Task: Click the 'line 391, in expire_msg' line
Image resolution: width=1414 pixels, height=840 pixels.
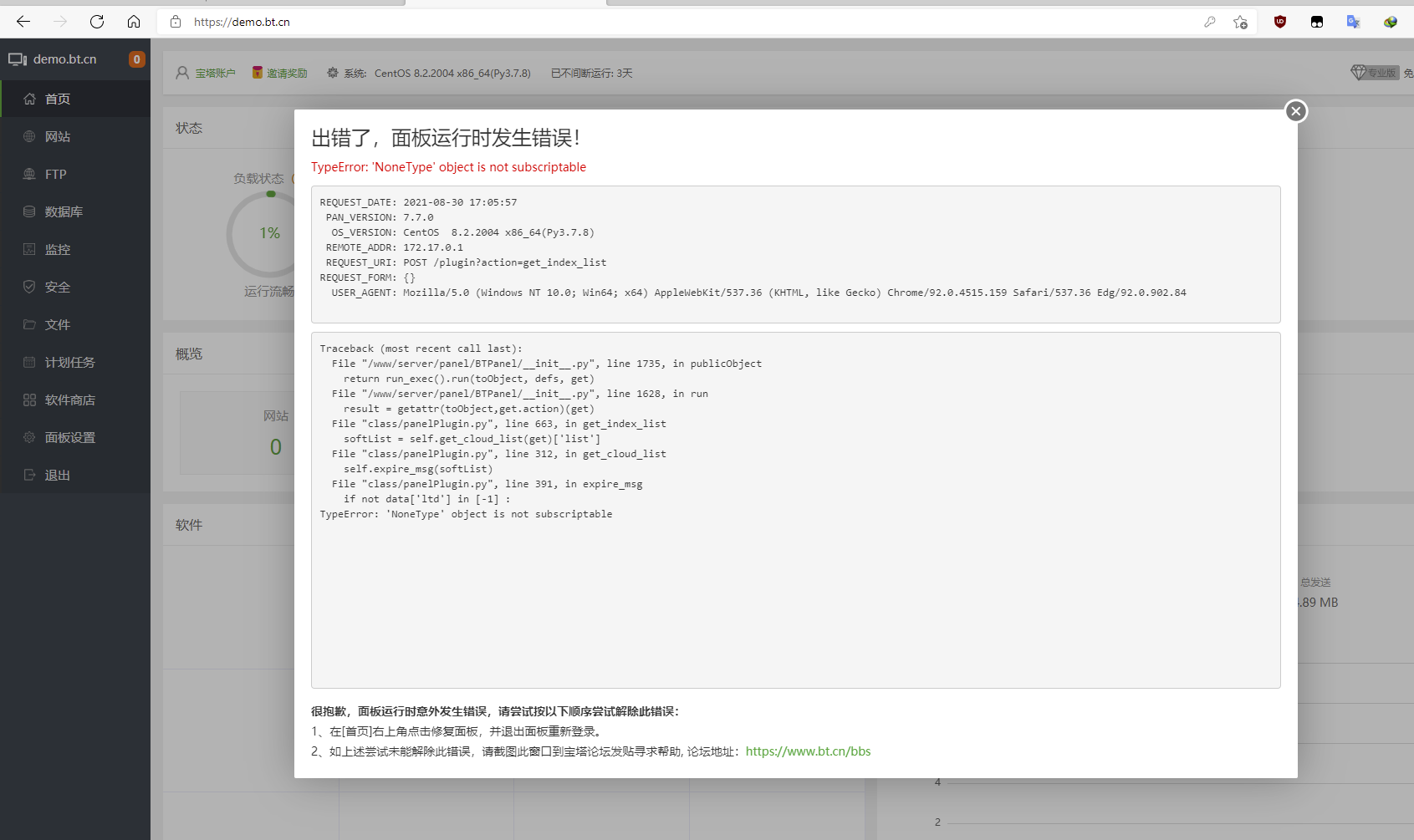Action: point(487,484)
